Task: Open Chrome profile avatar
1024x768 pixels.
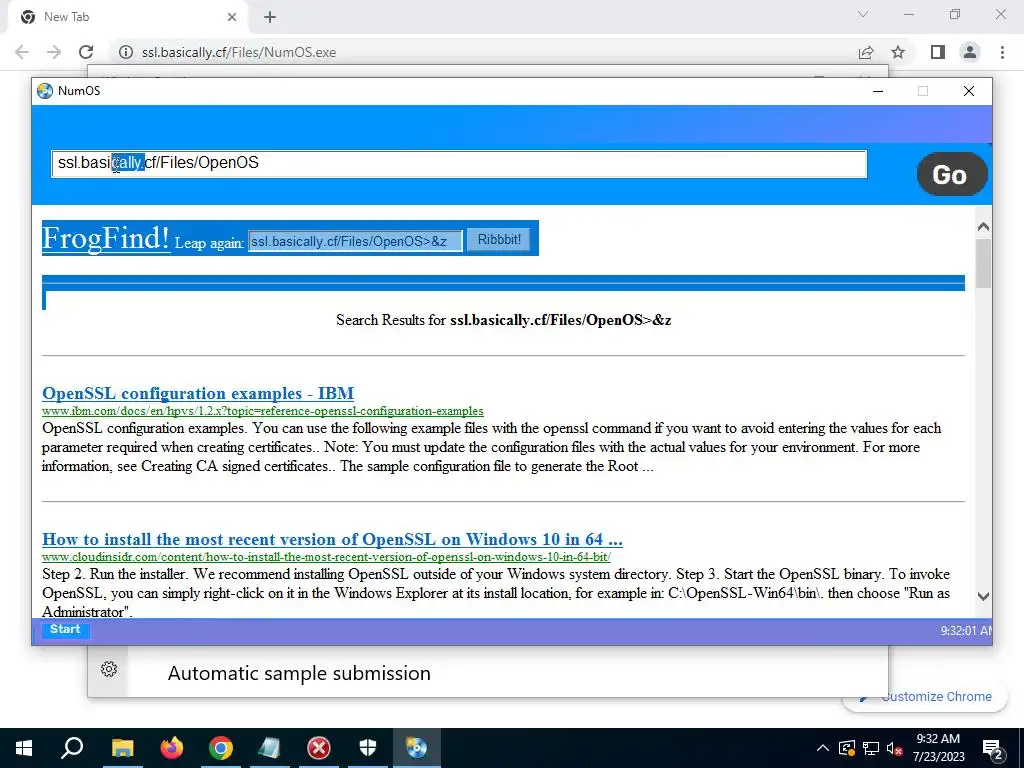Action: pyautogui.click(x=970, y=52)
